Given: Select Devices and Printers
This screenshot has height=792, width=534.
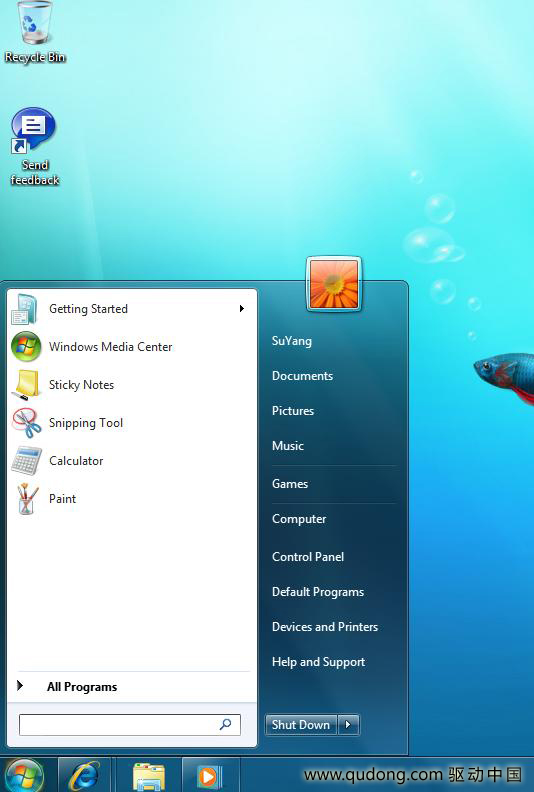Looking at the screenshot, I should click(325, 627).
